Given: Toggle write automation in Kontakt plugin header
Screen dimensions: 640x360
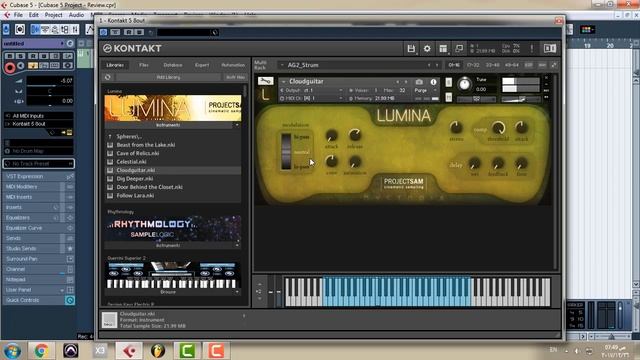Looking at the screenshot, I should coord(139,32).
